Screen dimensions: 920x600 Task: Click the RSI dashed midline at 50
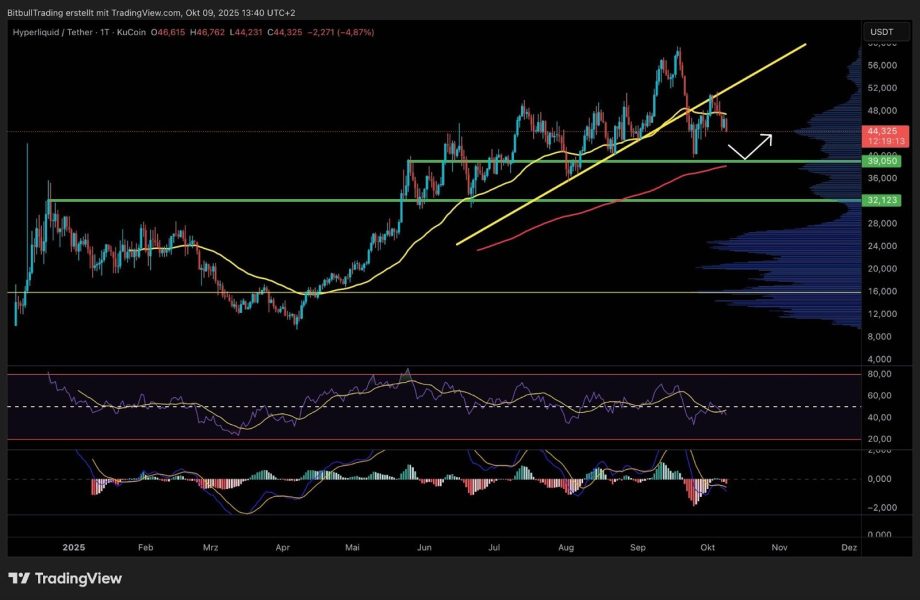point(300,407)
